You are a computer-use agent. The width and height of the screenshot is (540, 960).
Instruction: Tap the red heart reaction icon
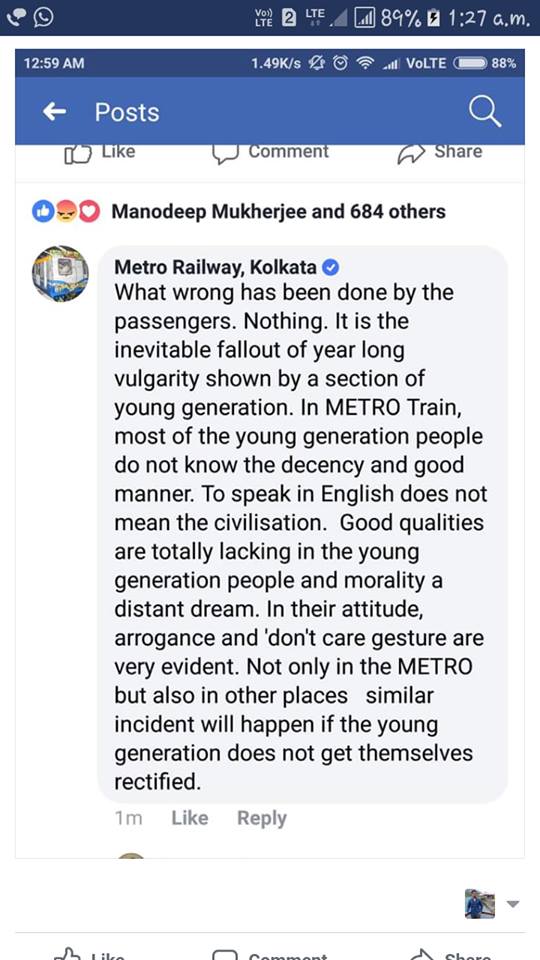click(x=89, y=212)
